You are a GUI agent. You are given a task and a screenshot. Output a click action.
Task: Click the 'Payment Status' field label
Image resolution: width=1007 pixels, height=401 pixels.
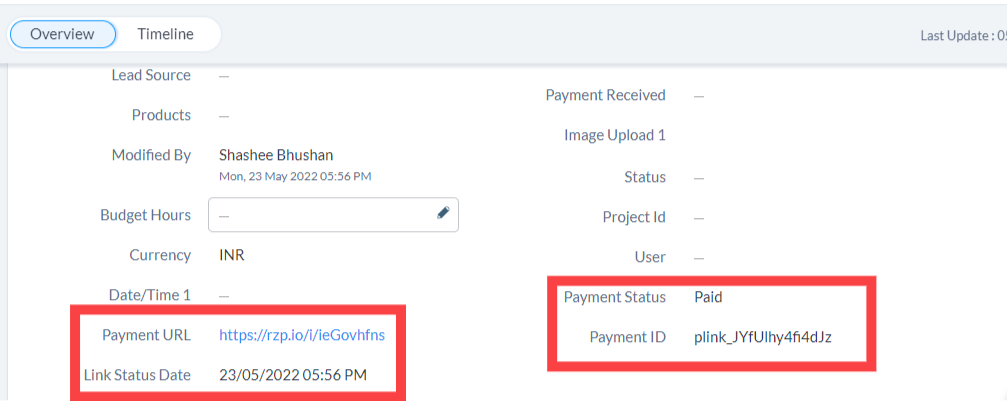click(x=615, y=297)
